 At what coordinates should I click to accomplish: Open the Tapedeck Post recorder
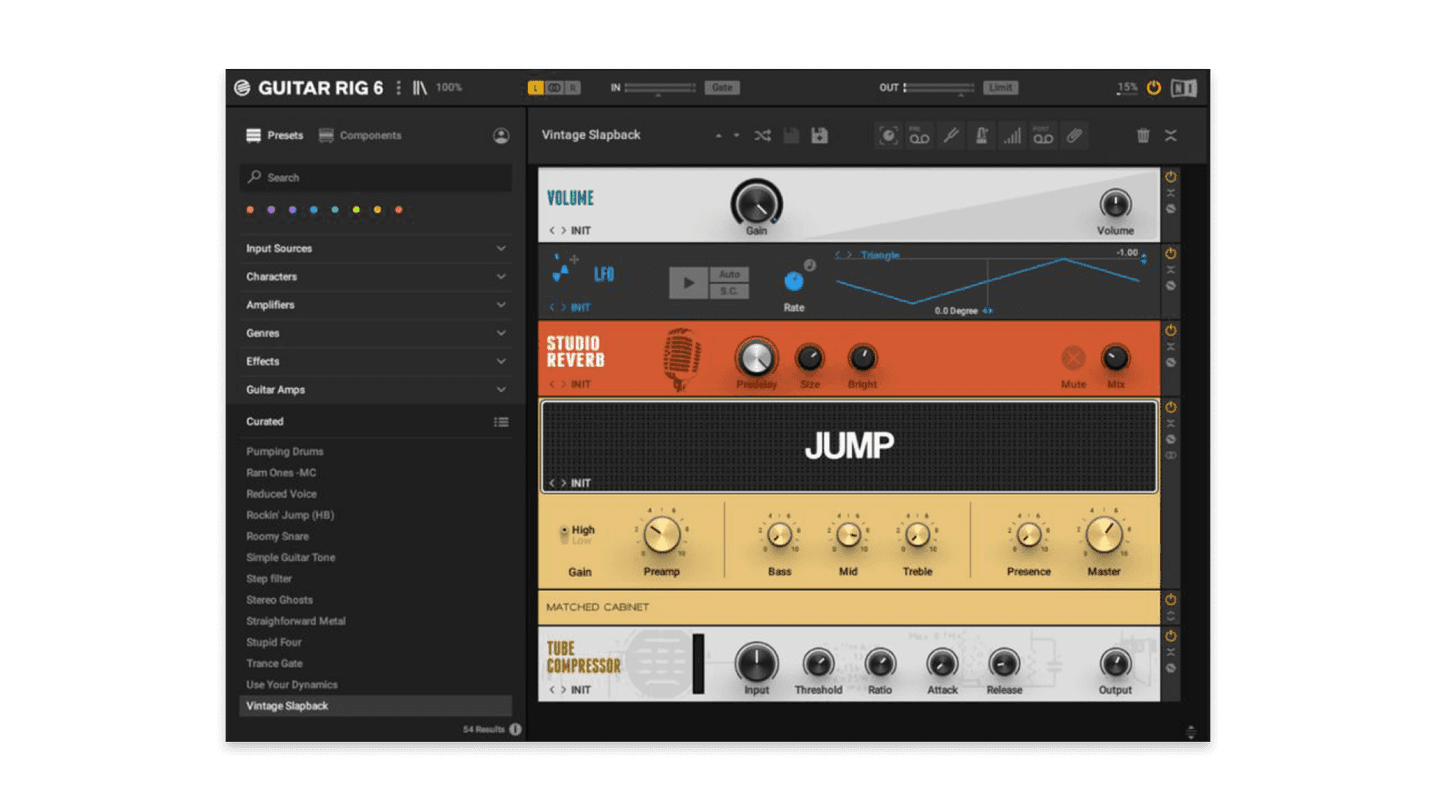1043,135
